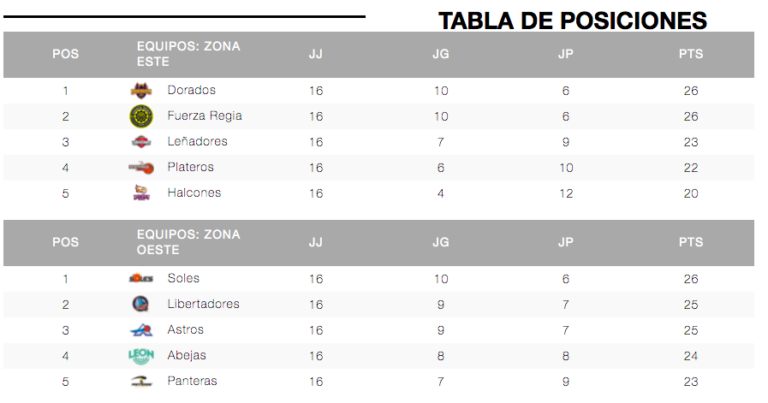Select the Panteras team logo
Image resolution: width=768 pixels, height=403 pixels.
click(141, 381)
